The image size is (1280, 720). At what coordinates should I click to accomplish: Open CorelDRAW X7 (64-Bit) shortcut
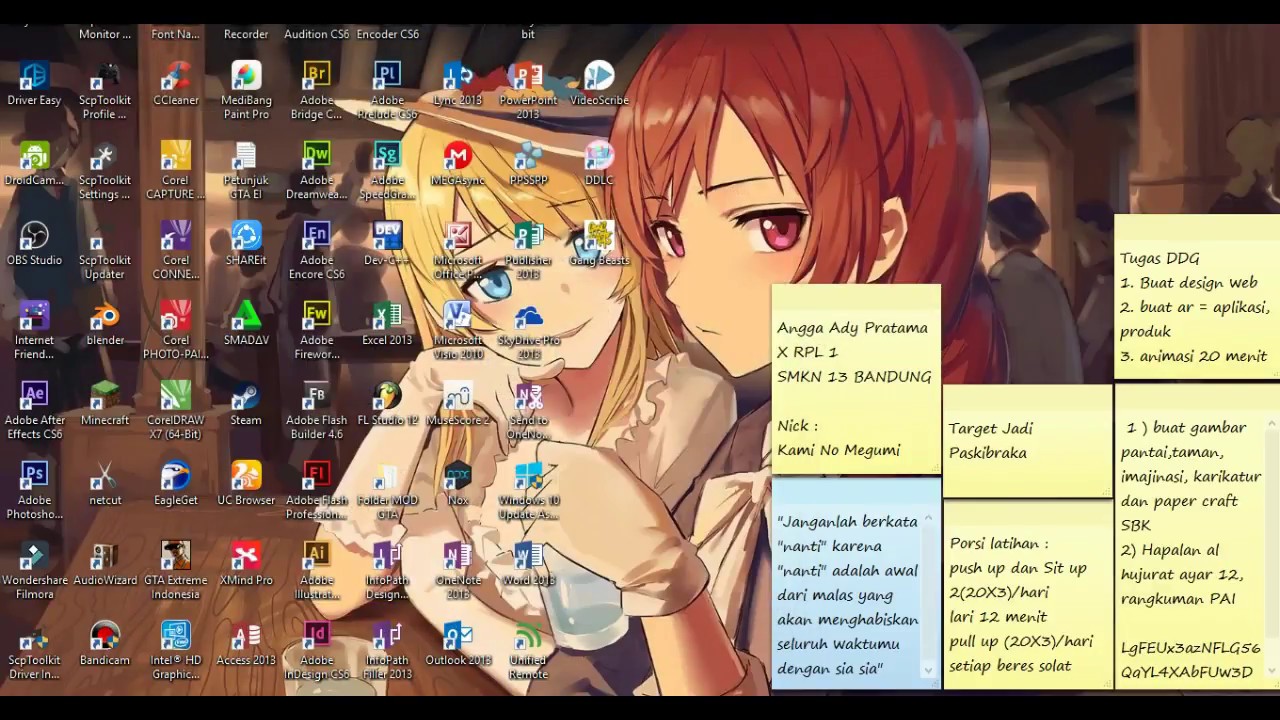pyautogui.click(x=176, y=411)
